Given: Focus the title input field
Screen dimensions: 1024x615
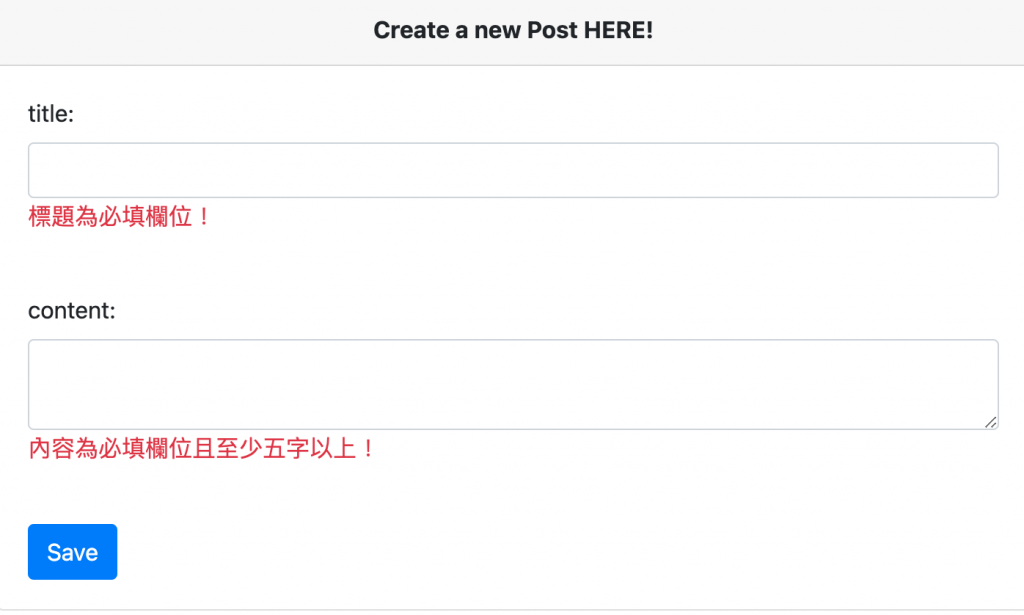Looking at the screenshot, I should tap(513, 170).
